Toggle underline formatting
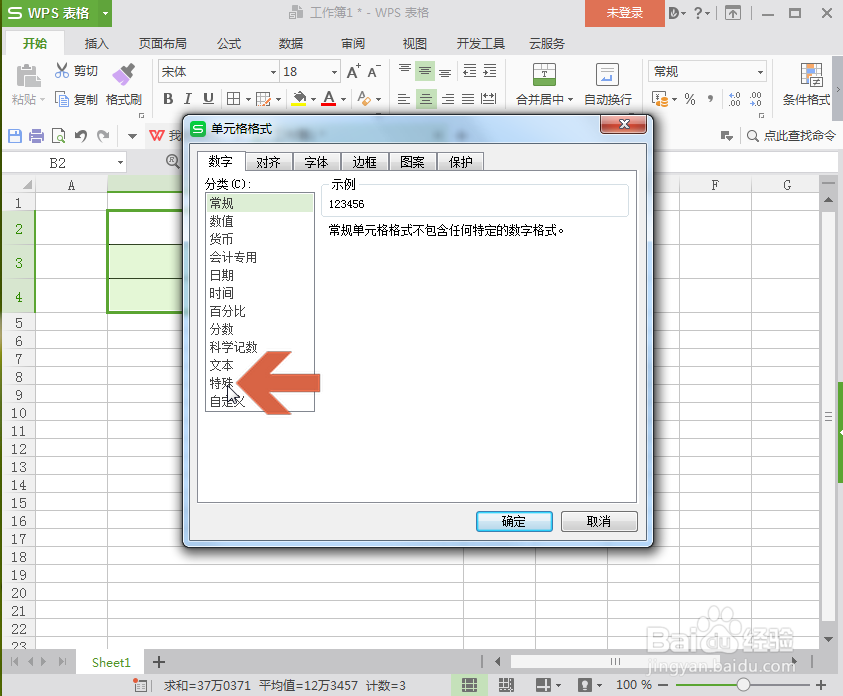The height and width of the screenshot is (696, 843). [207, 100]
